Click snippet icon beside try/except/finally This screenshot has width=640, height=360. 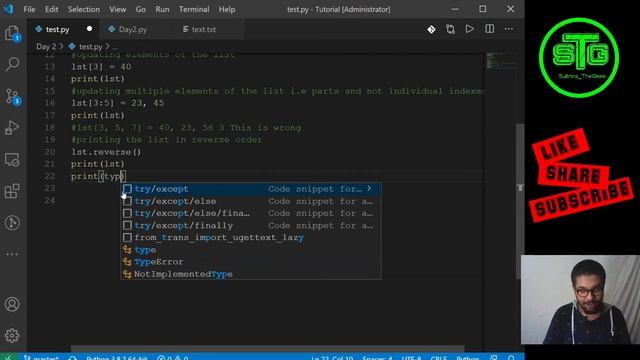(127, 225)
